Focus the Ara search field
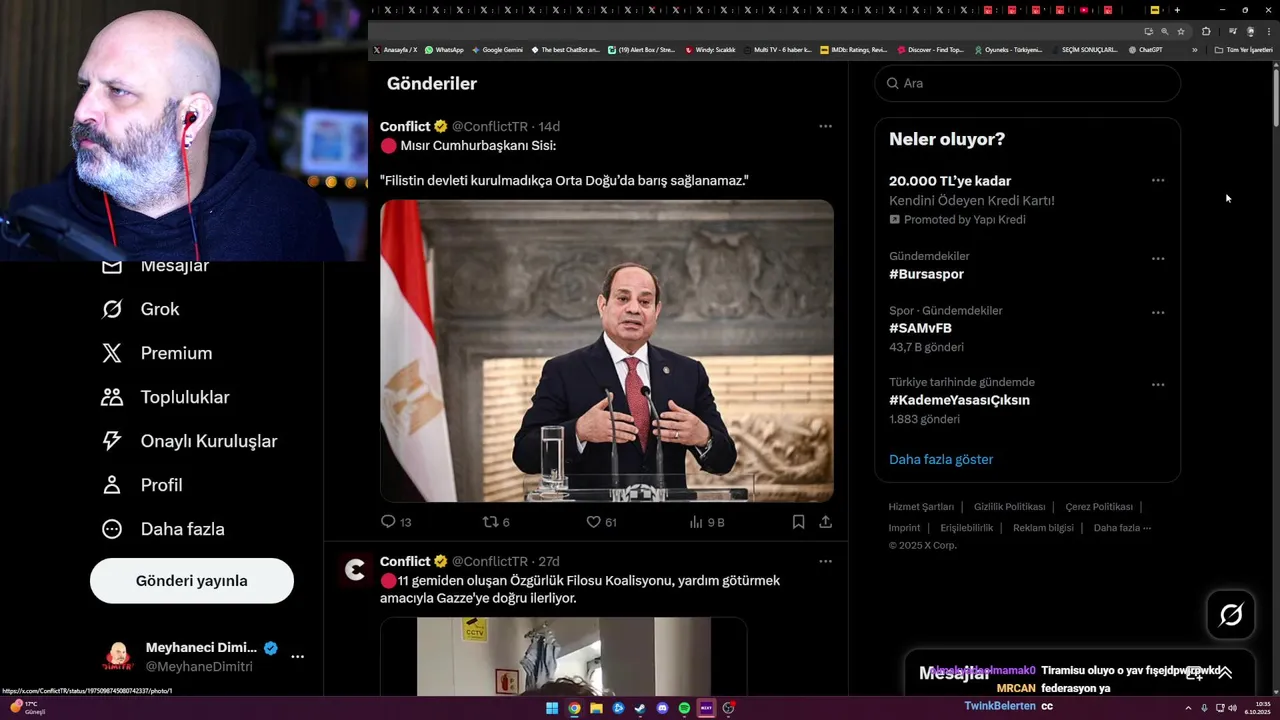 point(1028,83)
